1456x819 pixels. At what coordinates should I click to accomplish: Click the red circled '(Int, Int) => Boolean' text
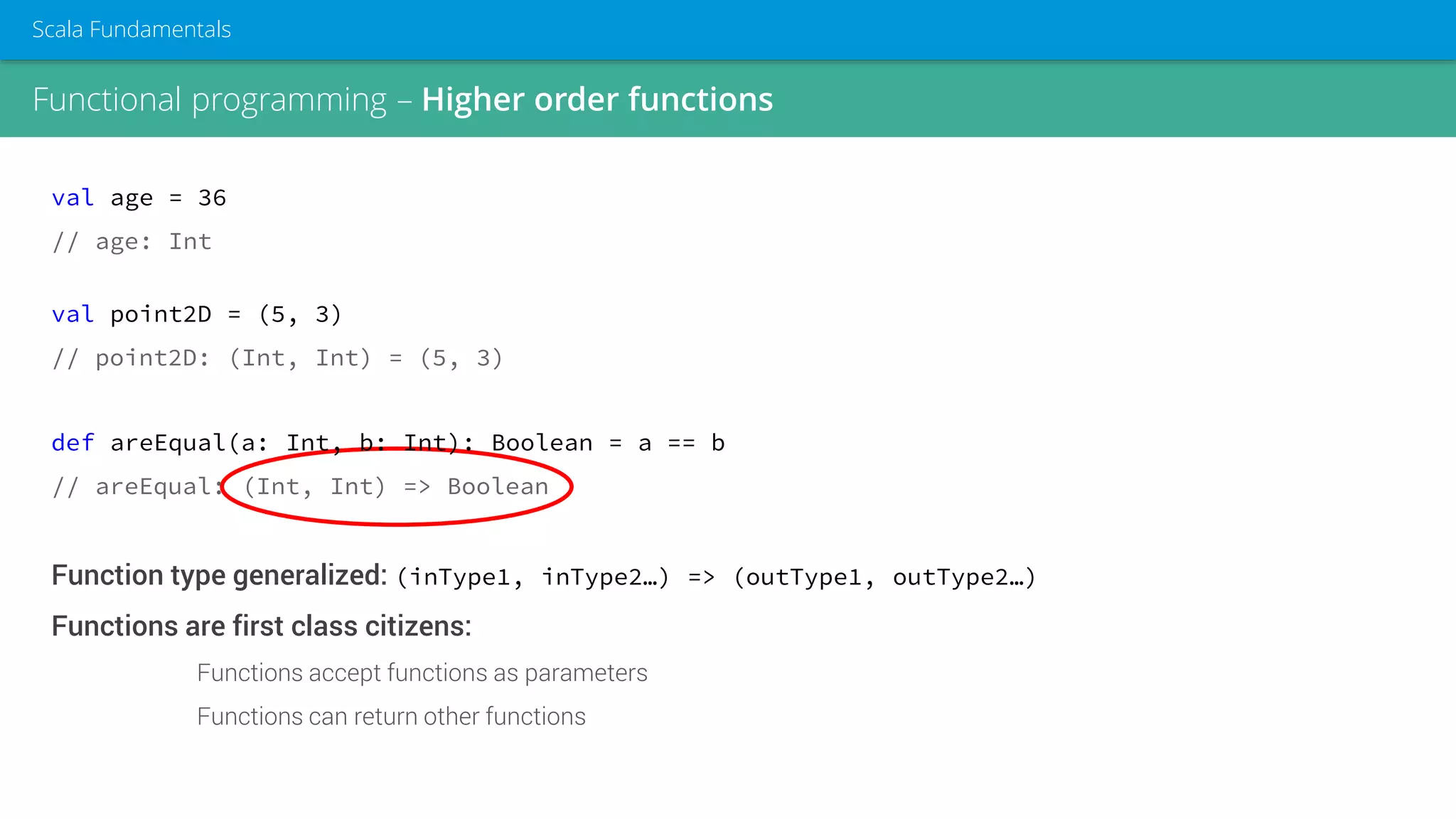point(396,487)
